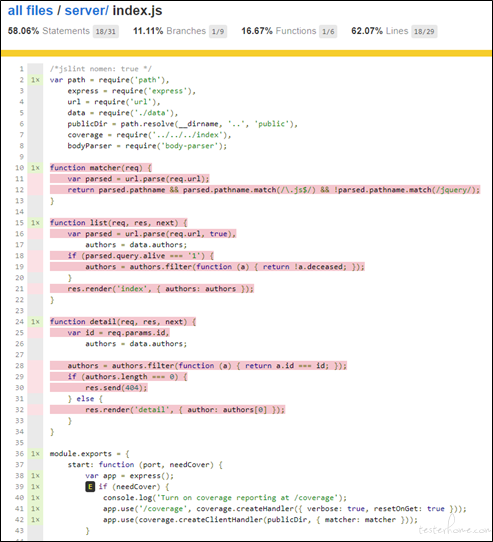This screenshot has height=542, width=493.
Task: Click the 'function detail(req, res, next)' line
Action: point(123,321)
